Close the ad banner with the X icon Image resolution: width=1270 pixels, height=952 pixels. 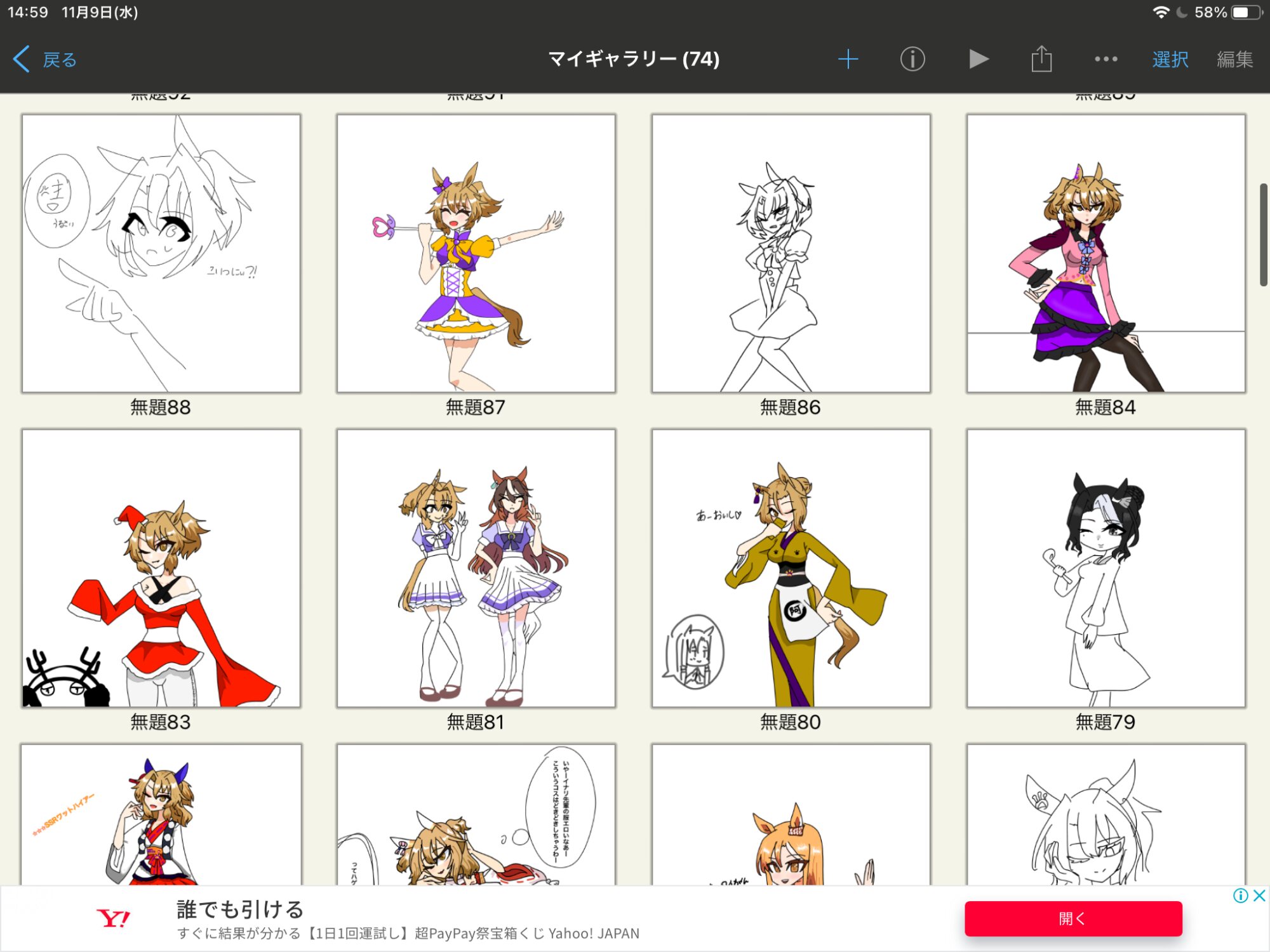1260,896
